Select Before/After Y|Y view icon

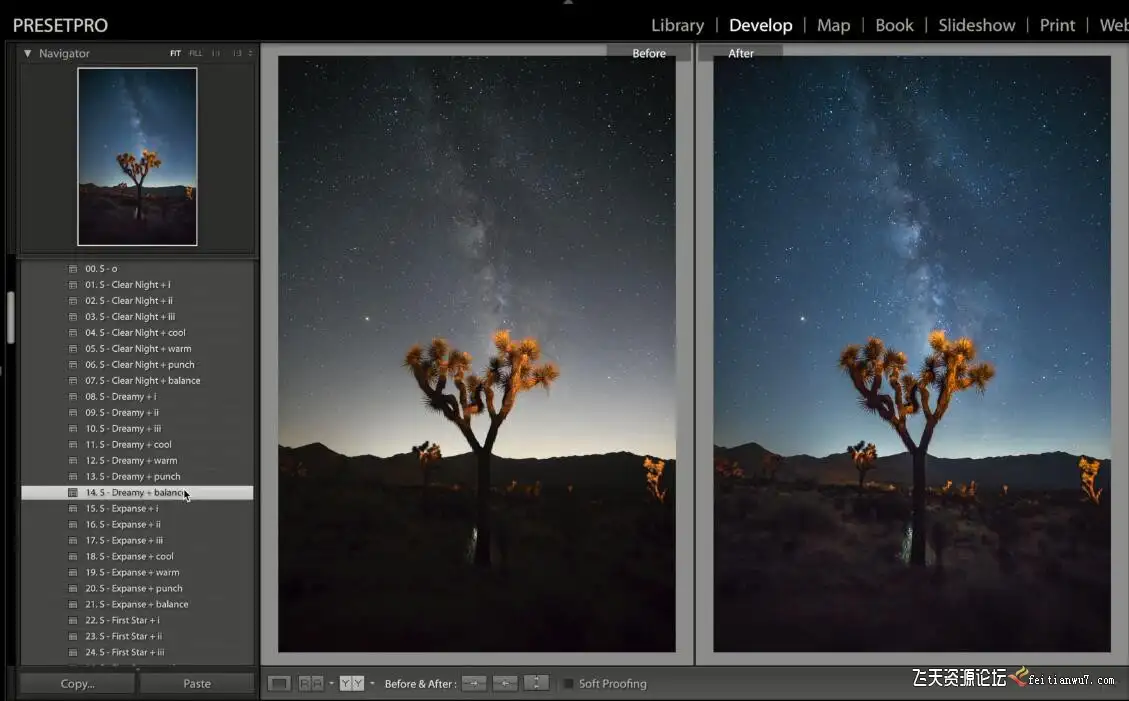point(352,684)
